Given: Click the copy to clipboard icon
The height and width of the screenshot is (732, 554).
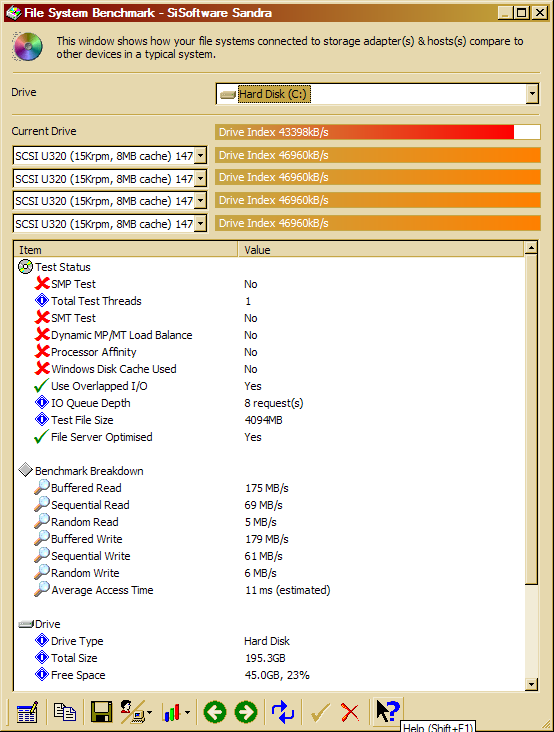Looking at the screenshot, I should (x=64, y=712).
